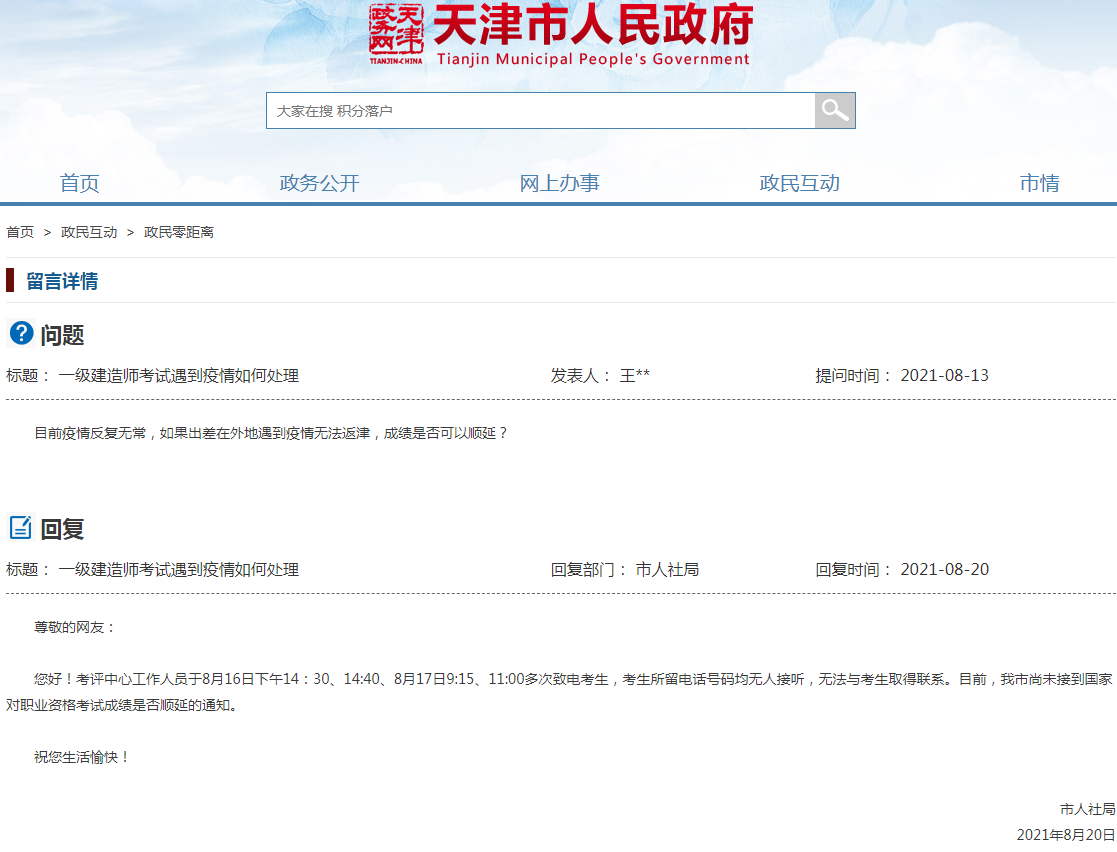Viewport: 1117px width, 852px height.
Task: Click the reply pencil icon beside 回复
Action: pos(20,527)
